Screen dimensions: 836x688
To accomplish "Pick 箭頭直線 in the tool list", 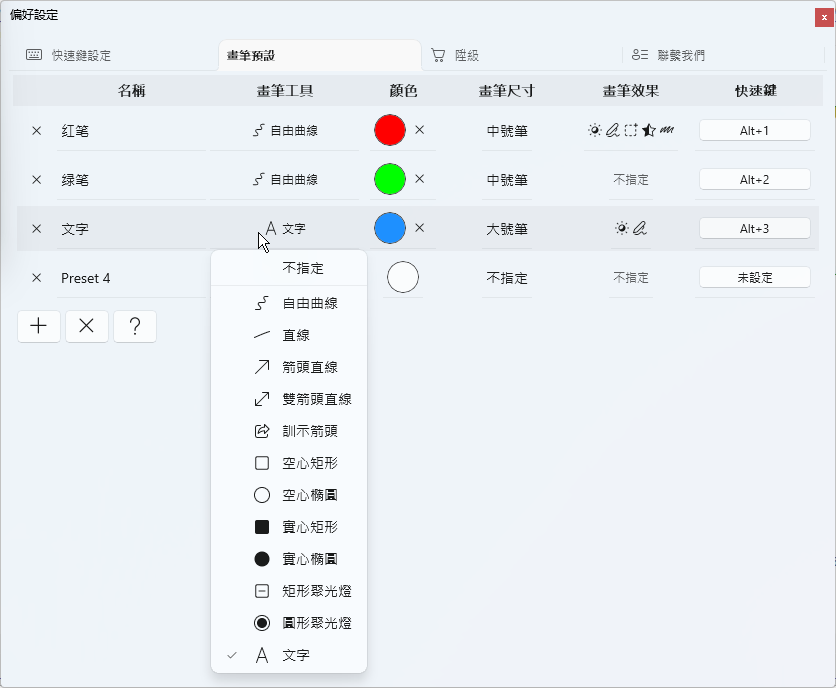I will pyautogui.click(x=289, y=367).
